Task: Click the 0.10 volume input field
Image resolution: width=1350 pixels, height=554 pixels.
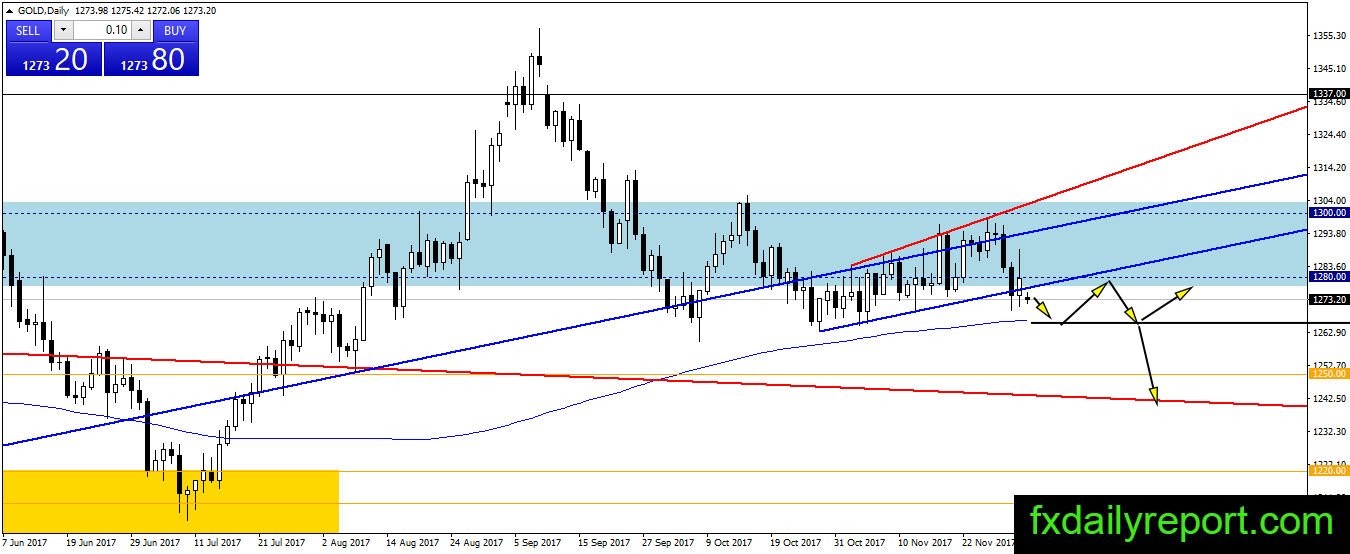Action: click(102, 30)
